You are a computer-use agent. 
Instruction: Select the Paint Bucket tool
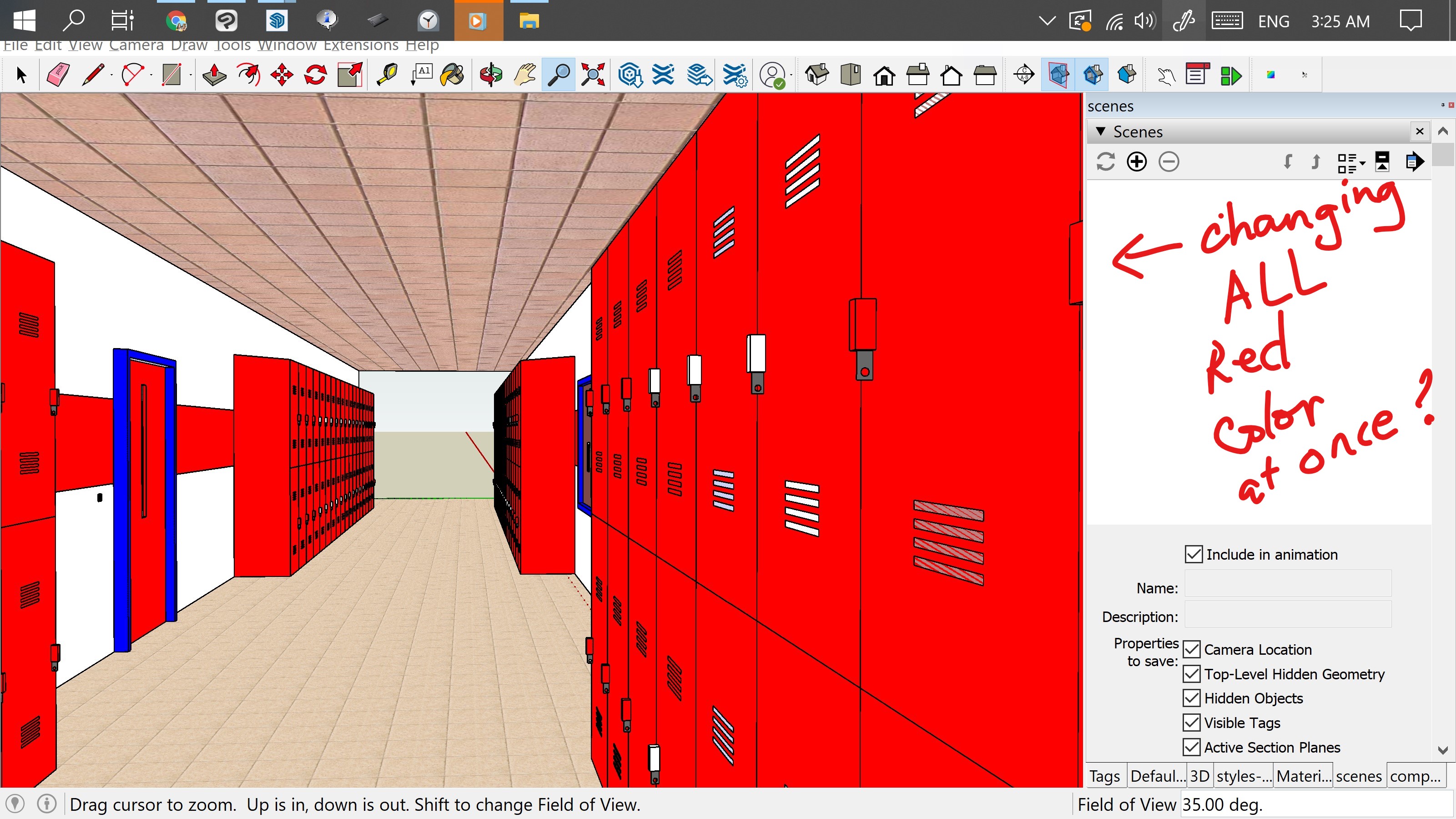[452, 75]
